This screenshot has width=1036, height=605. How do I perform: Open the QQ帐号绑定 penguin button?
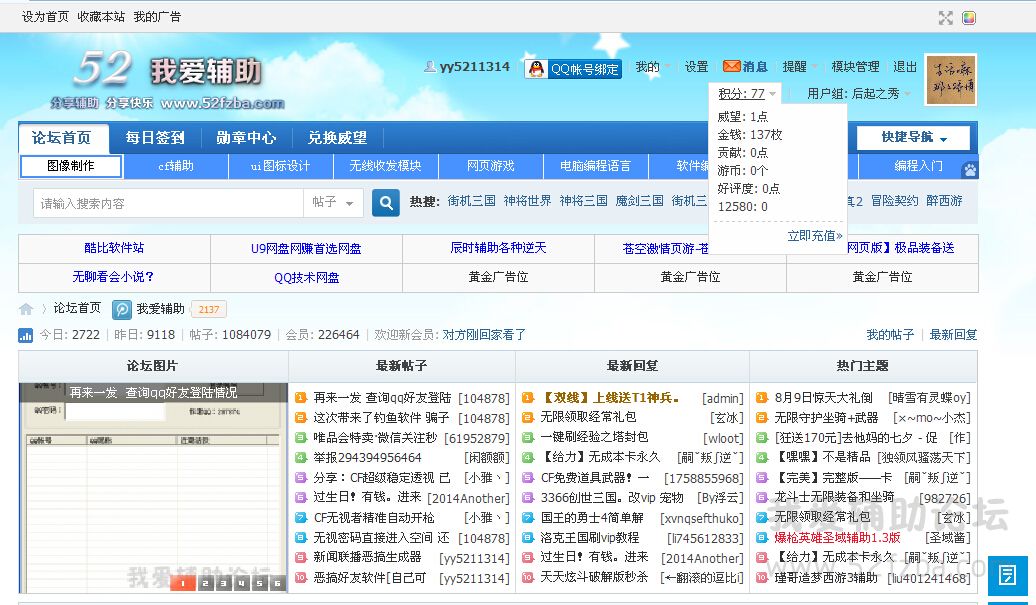[x=573, y=69]
